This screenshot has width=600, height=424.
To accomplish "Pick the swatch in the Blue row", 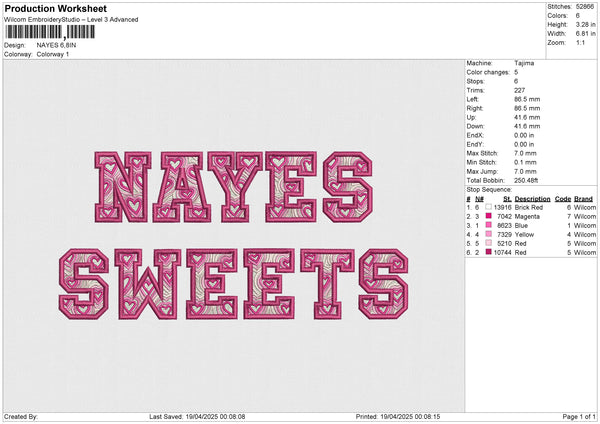I will 488,225.
